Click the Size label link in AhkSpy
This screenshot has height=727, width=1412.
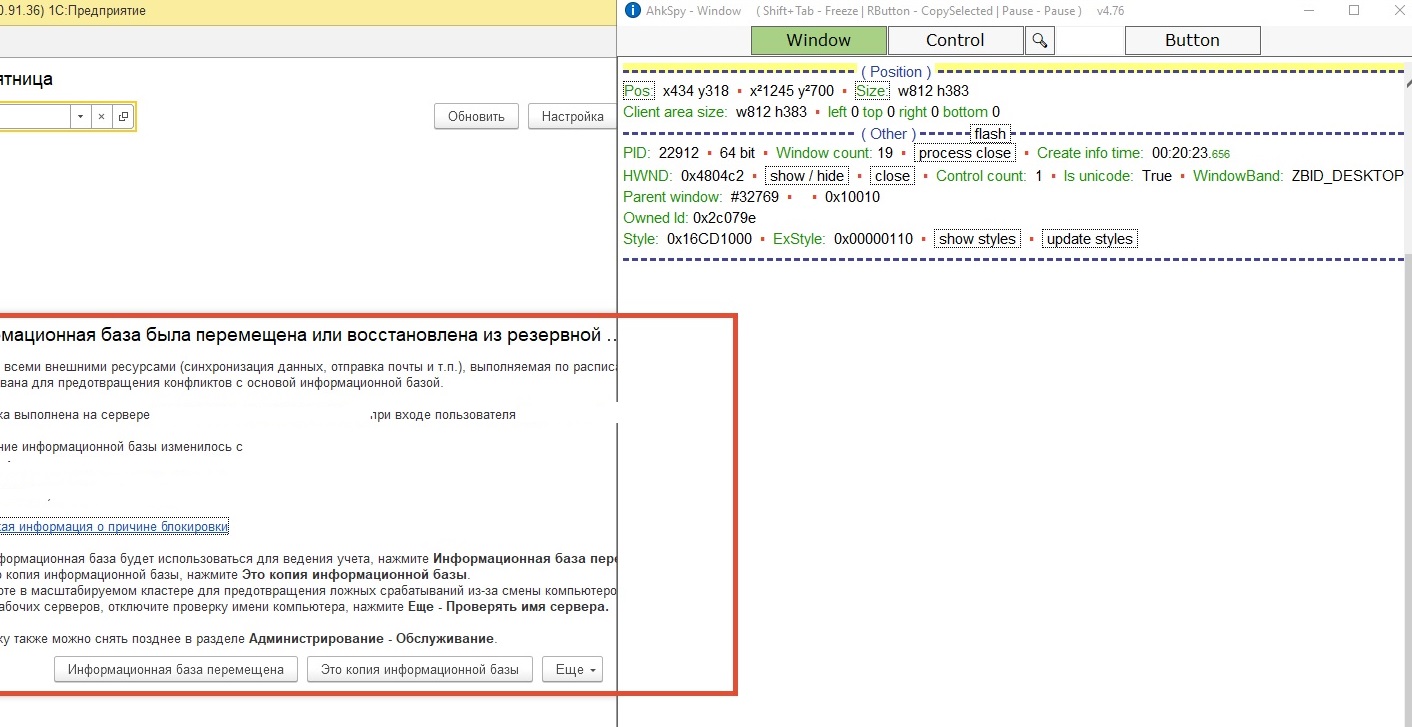pos(871,91)
